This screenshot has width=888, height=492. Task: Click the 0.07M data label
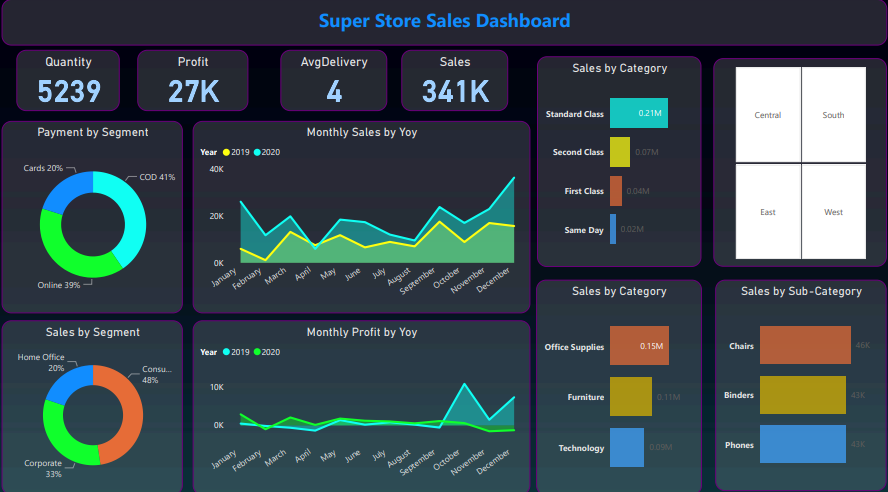647,152
